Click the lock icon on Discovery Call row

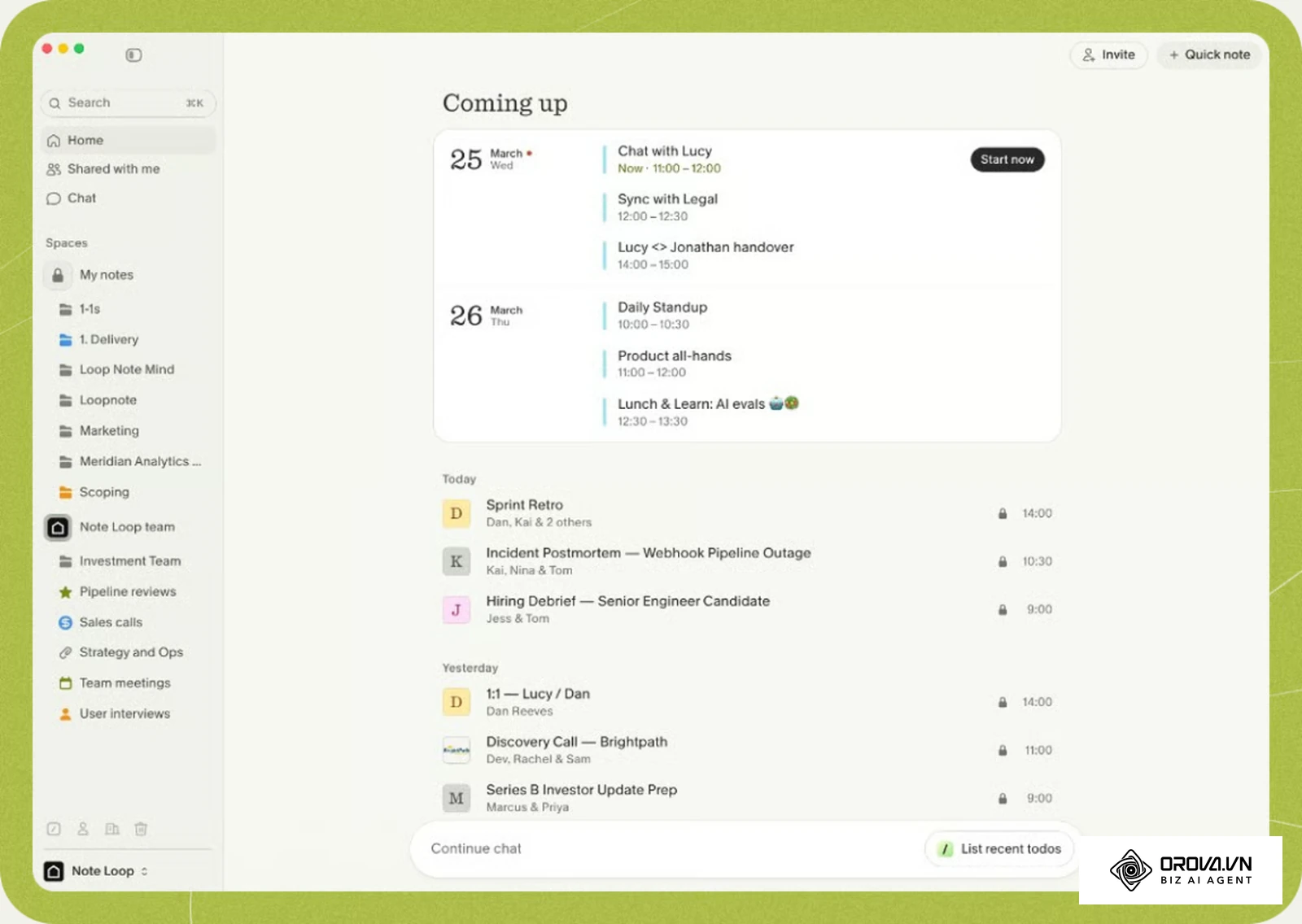[x=1003, y=750]
